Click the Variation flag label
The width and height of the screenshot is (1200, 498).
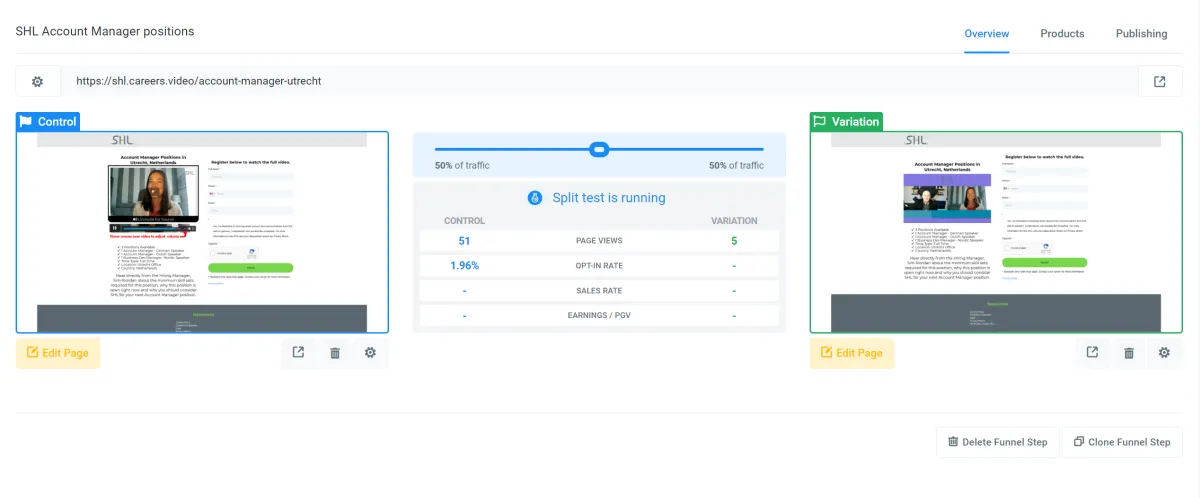point(846,122)
